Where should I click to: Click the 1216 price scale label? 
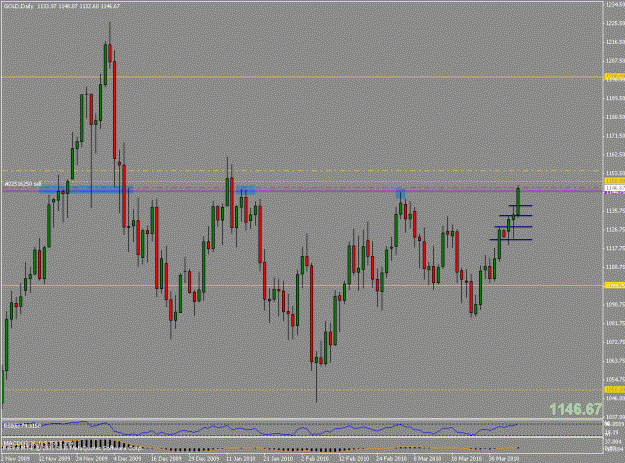614,42
